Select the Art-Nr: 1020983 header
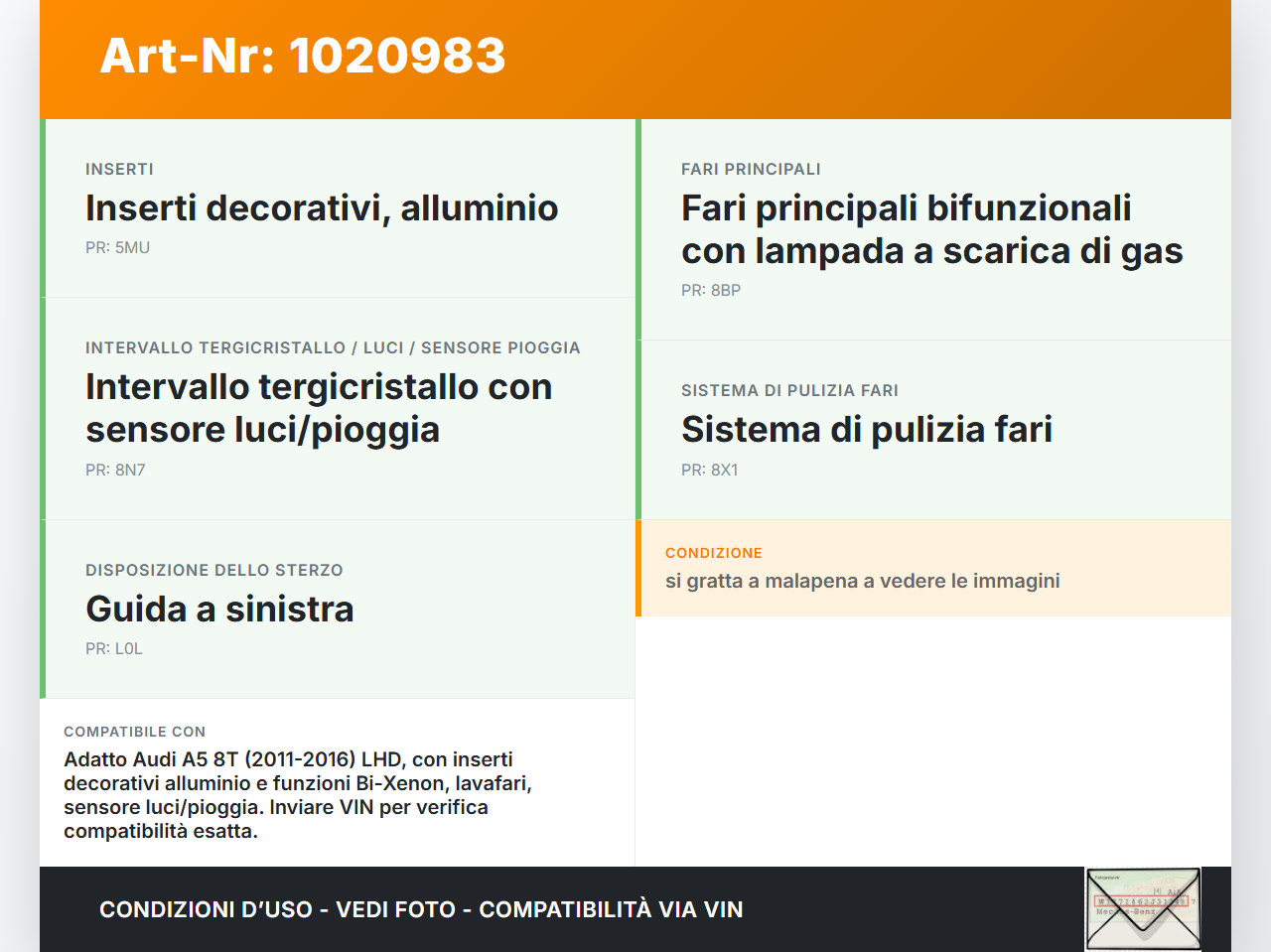The image size is (1271, 952). coord(302,57)
